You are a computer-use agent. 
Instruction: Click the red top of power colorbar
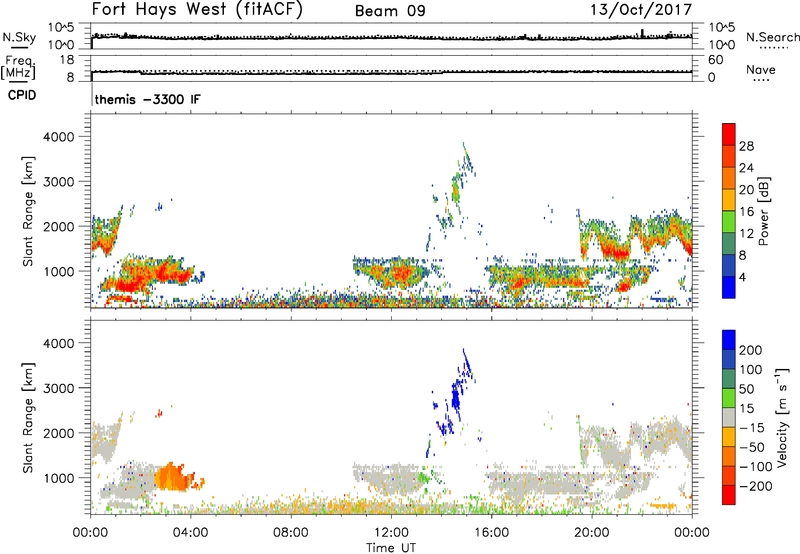(729, 133)
